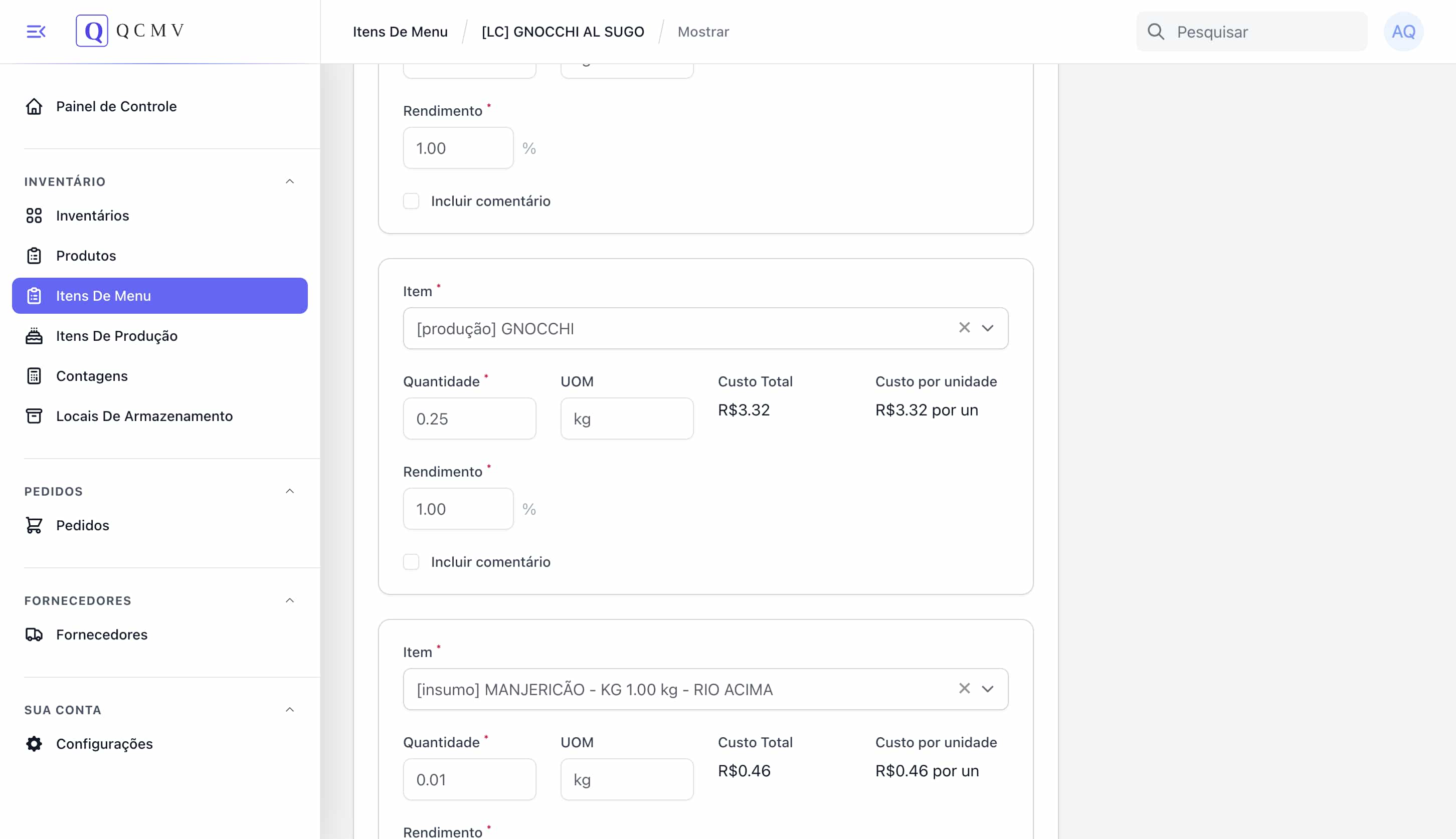Select Itens De Menu in sidebar

pos(159,296)
